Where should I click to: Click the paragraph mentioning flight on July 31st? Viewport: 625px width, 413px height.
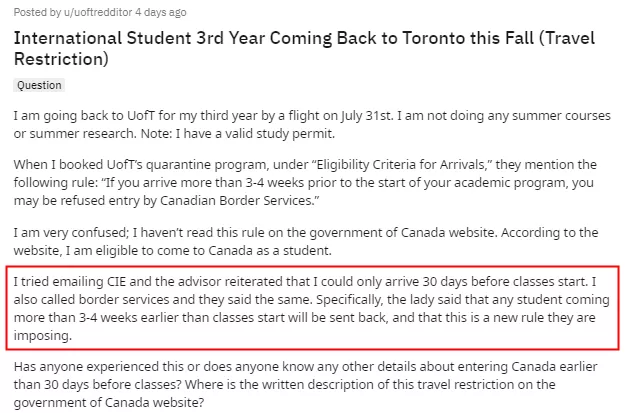312,124
